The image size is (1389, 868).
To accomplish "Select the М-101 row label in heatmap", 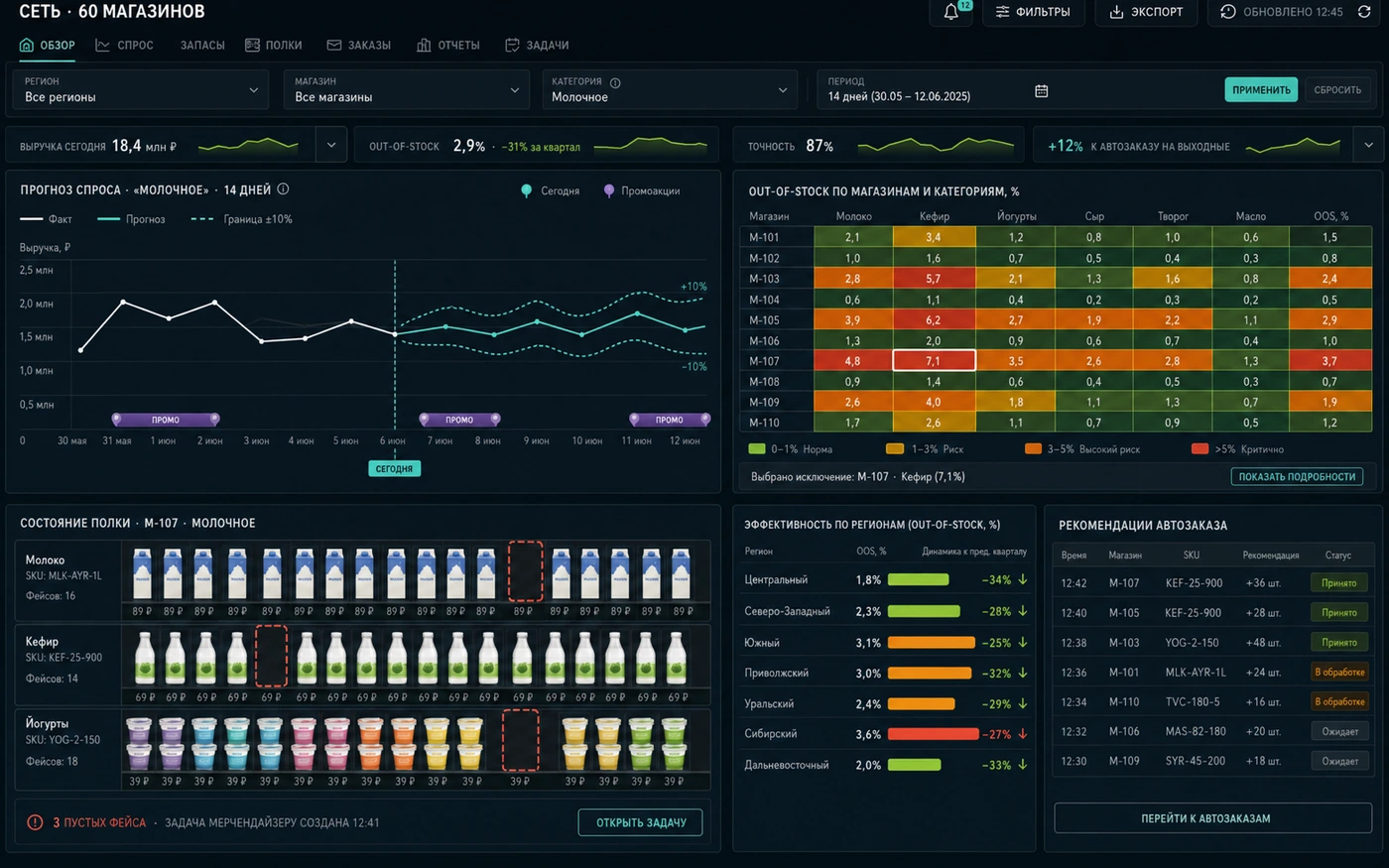I will 764,238.
